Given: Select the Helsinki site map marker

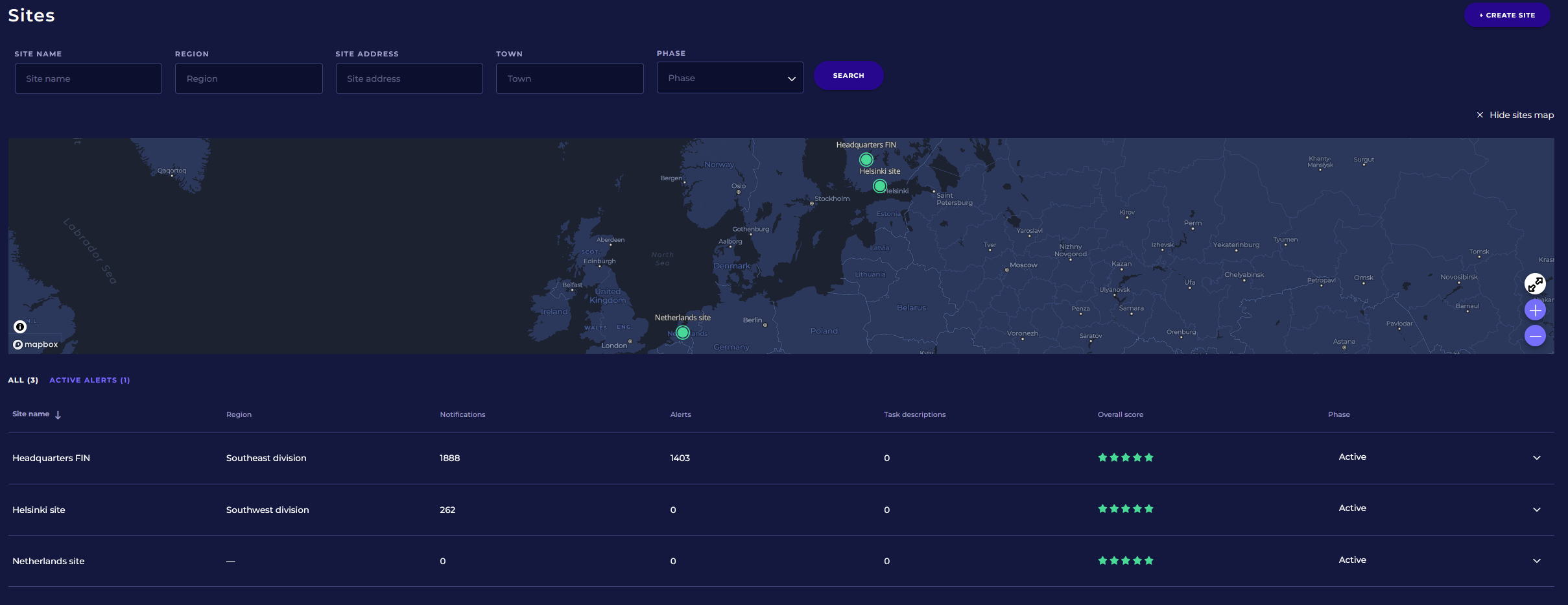Looking at the screenshot, I should tap(879, 186).
